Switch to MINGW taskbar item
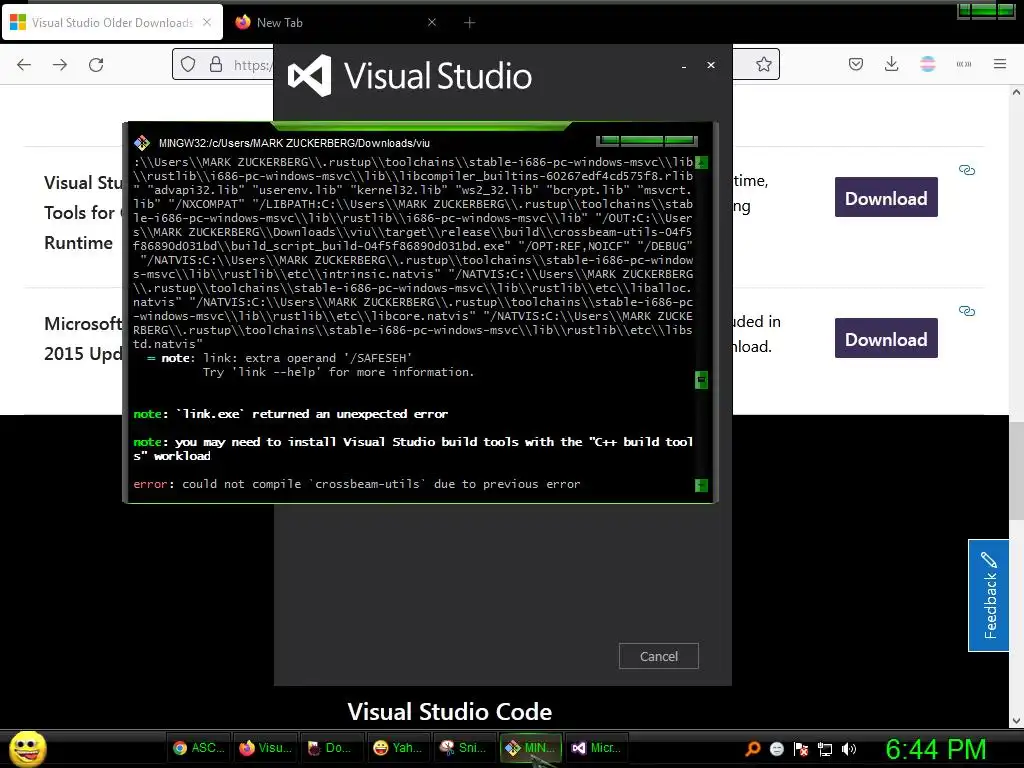The width and height of the screenshot is (1024, 768). [531, 748]
